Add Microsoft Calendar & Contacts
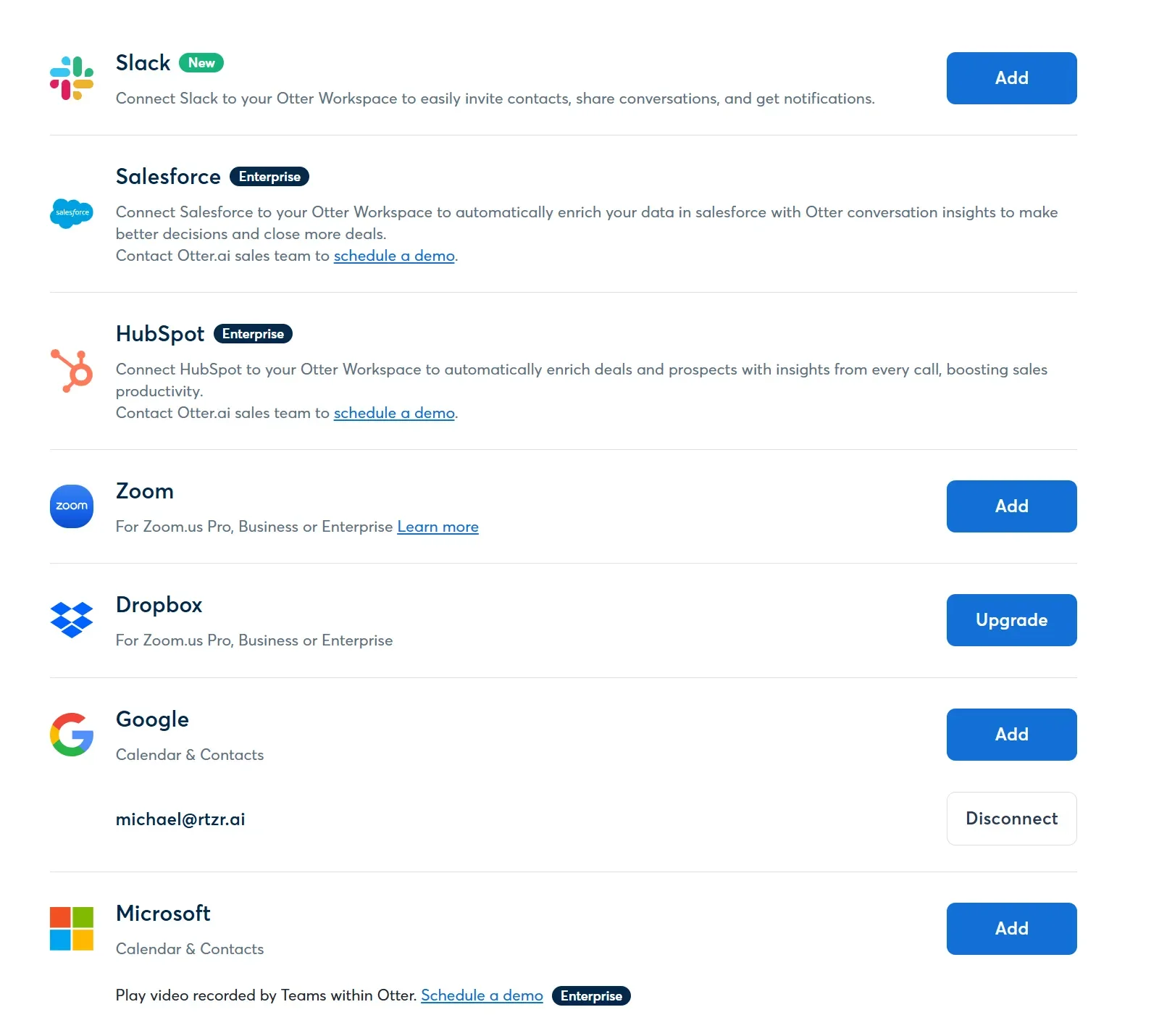The height and width of the screenshot is (1036, 1159). tap(1011, 929)
